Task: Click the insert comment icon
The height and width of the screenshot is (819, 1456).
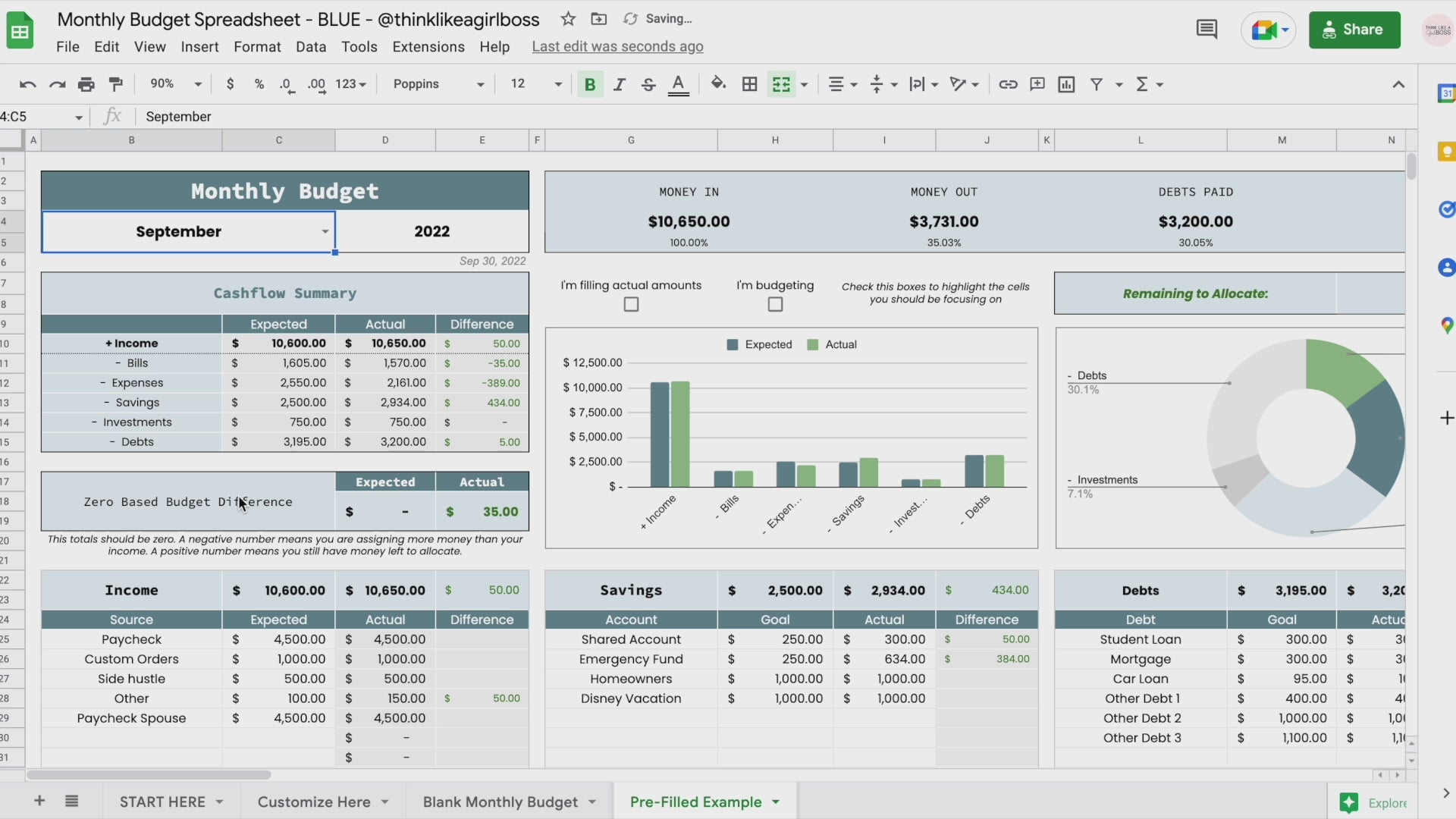Action: point(1037,84)
